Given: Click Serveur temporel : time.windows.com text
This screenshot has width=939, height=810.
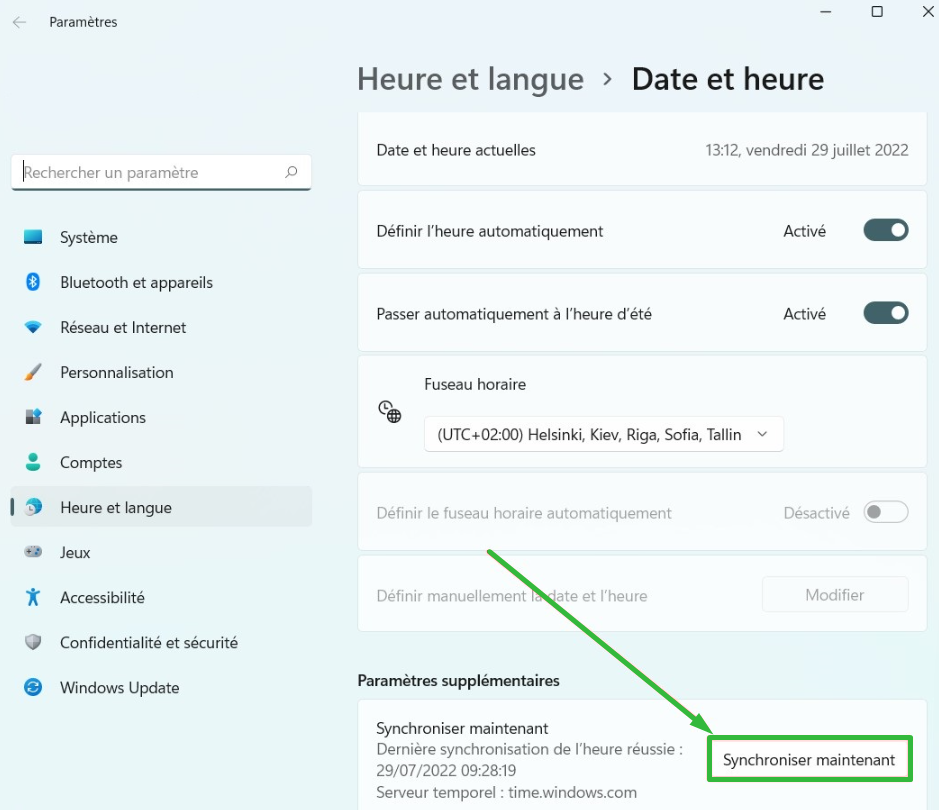Looking at the screenshot, I should pyautogui.click(x=507, y=792).
